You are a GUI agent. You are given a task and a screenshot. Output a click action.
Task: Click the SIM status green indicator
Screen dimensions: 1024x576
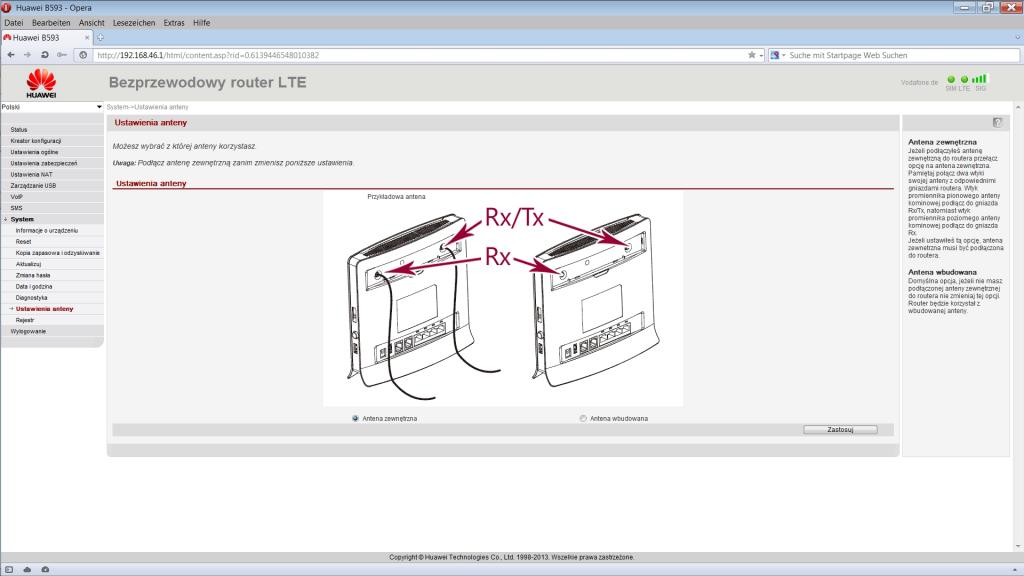tap(951, 79)
